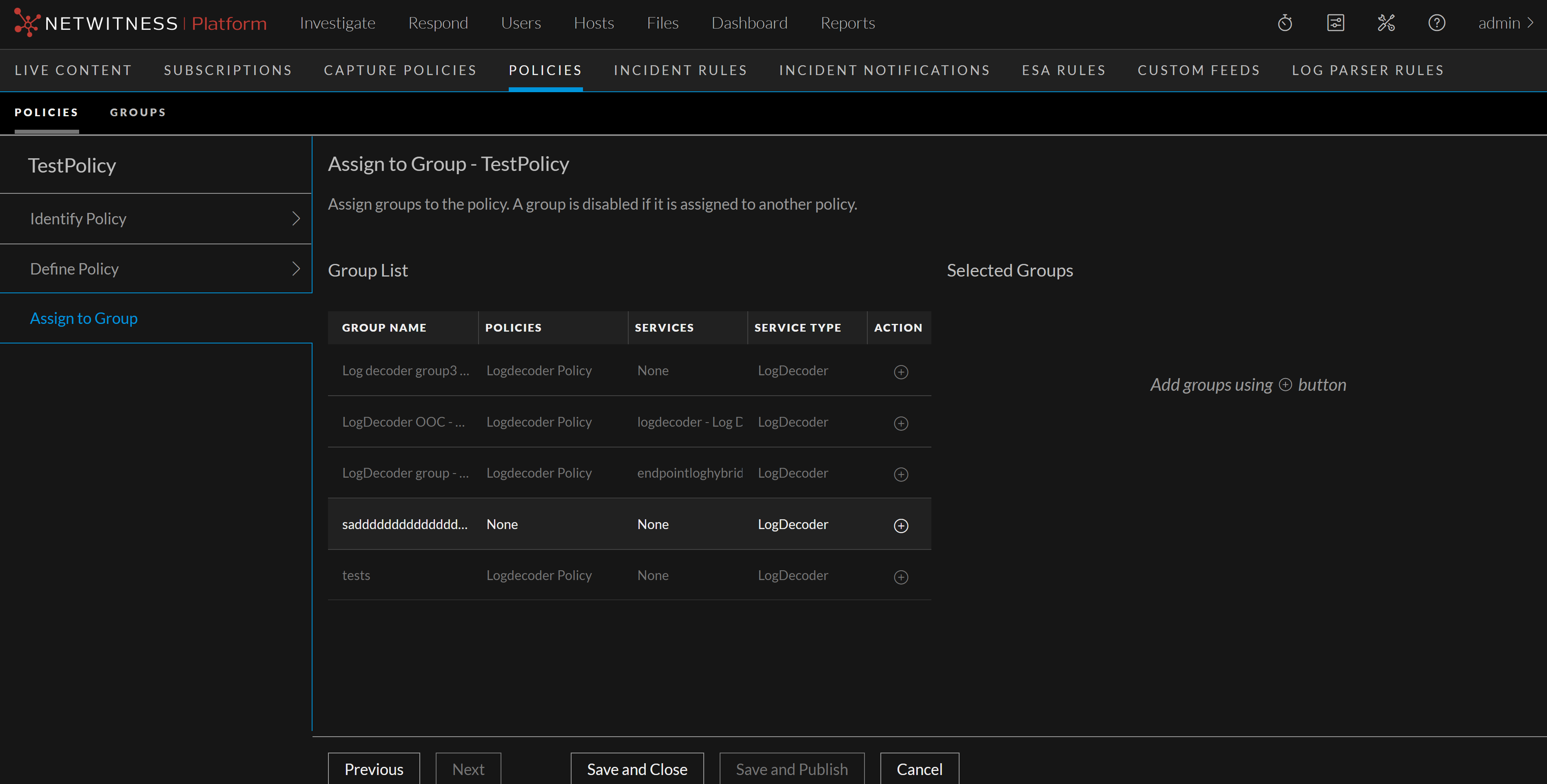Click the Previous button
The image size is (1547, 784).
click(374, 769)
